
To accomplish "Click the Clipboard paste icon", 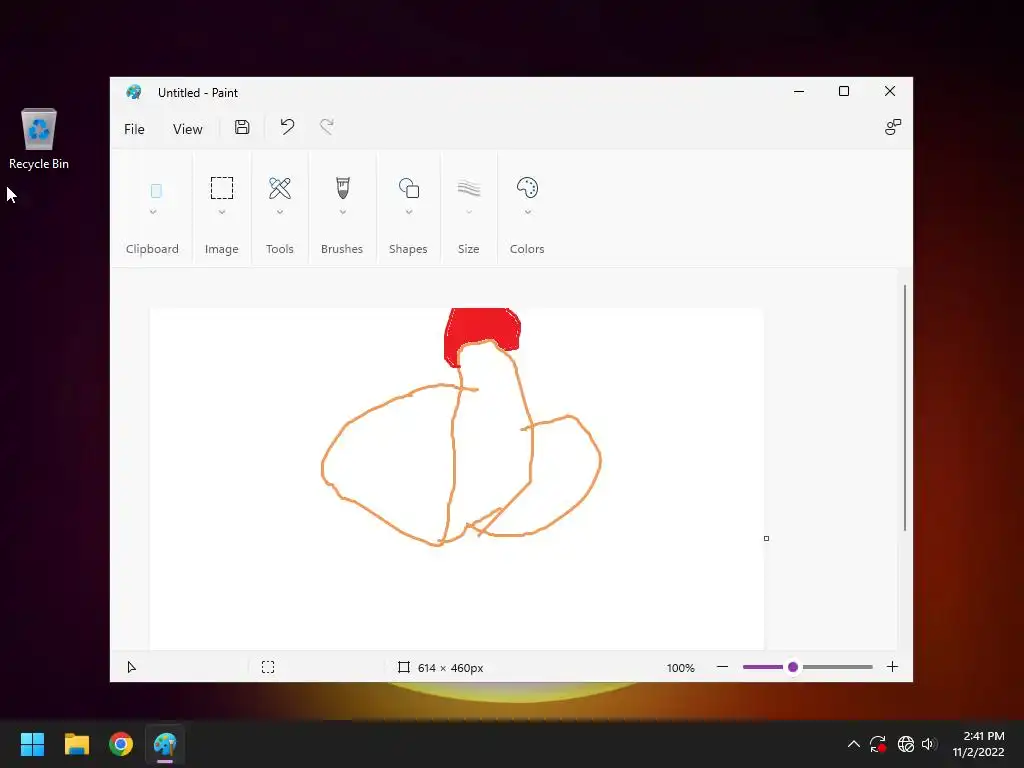I will coord(156,191).
